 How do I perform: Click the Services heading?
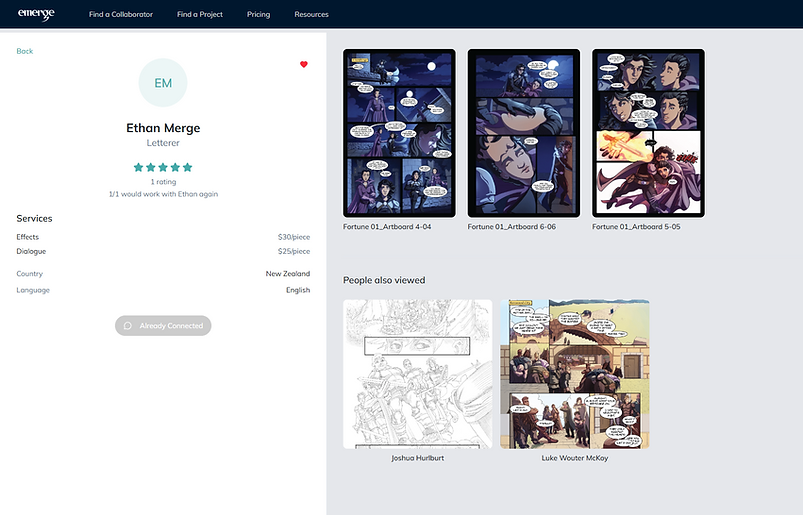[34, 219]
